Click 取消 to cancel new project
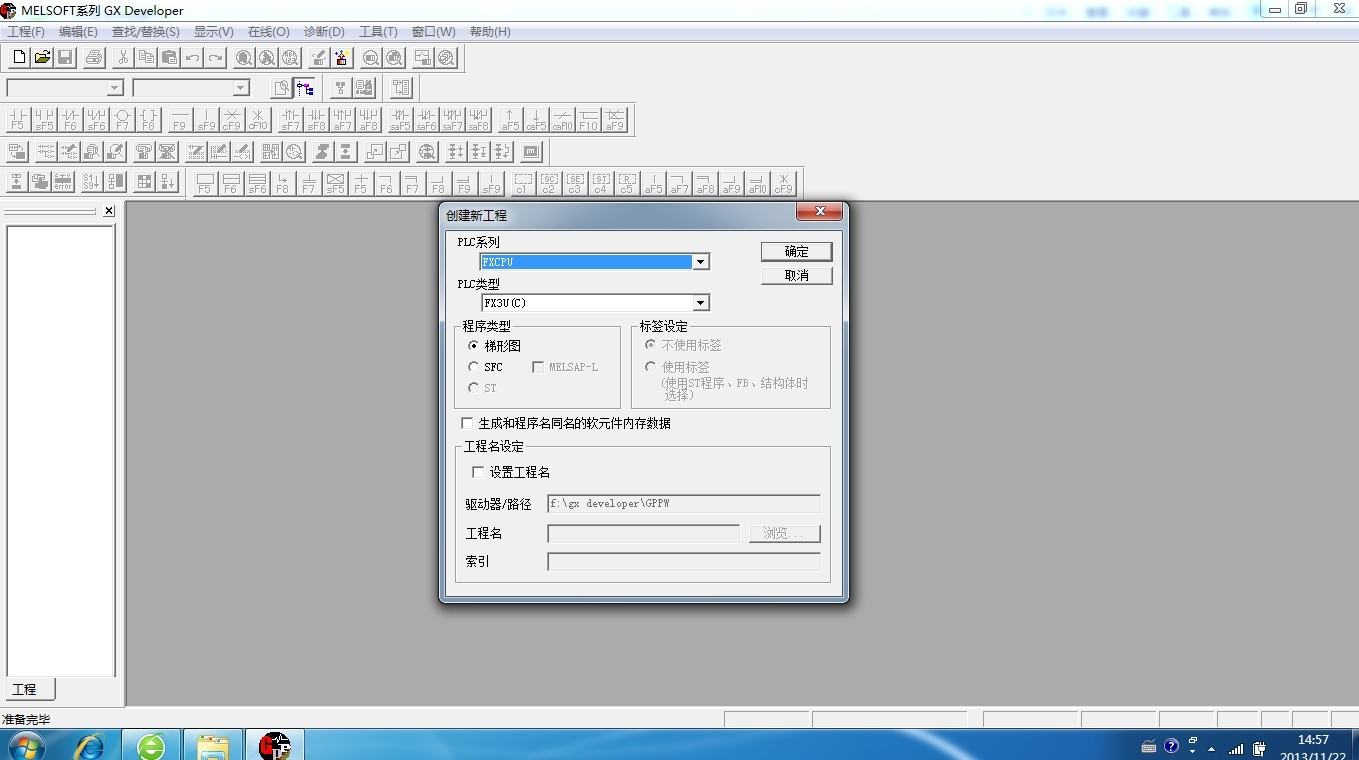1359x760 pixels. (x=796, y=275)
